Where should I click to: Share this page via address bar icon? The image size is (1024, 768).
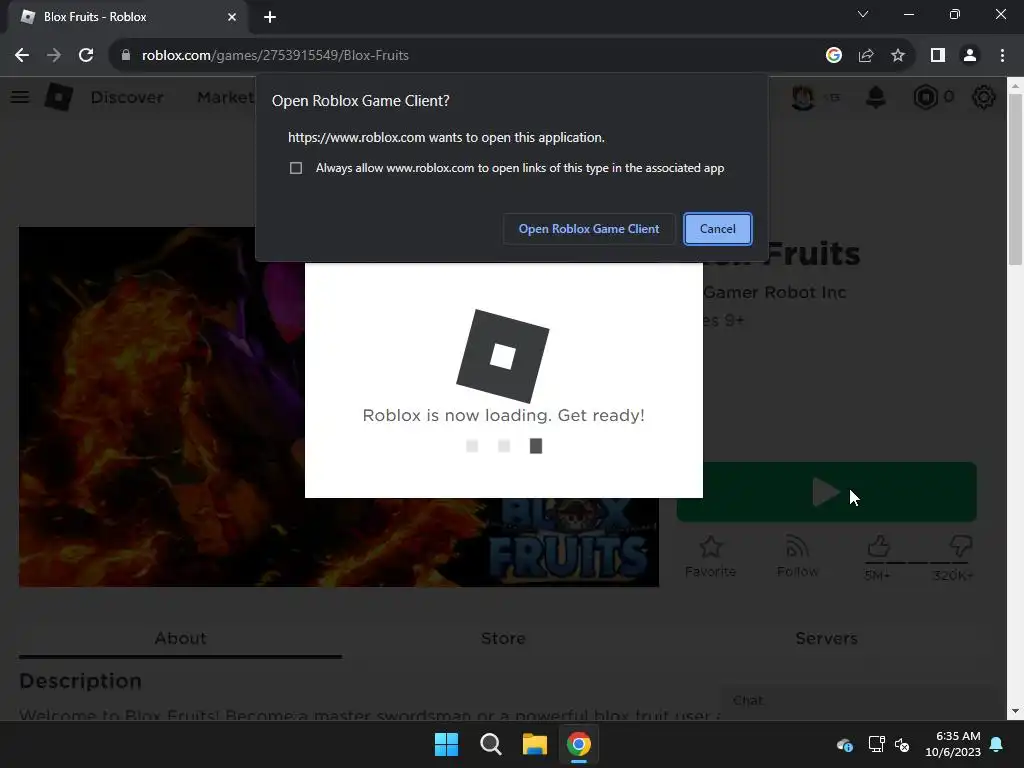[x=866, y=56]
